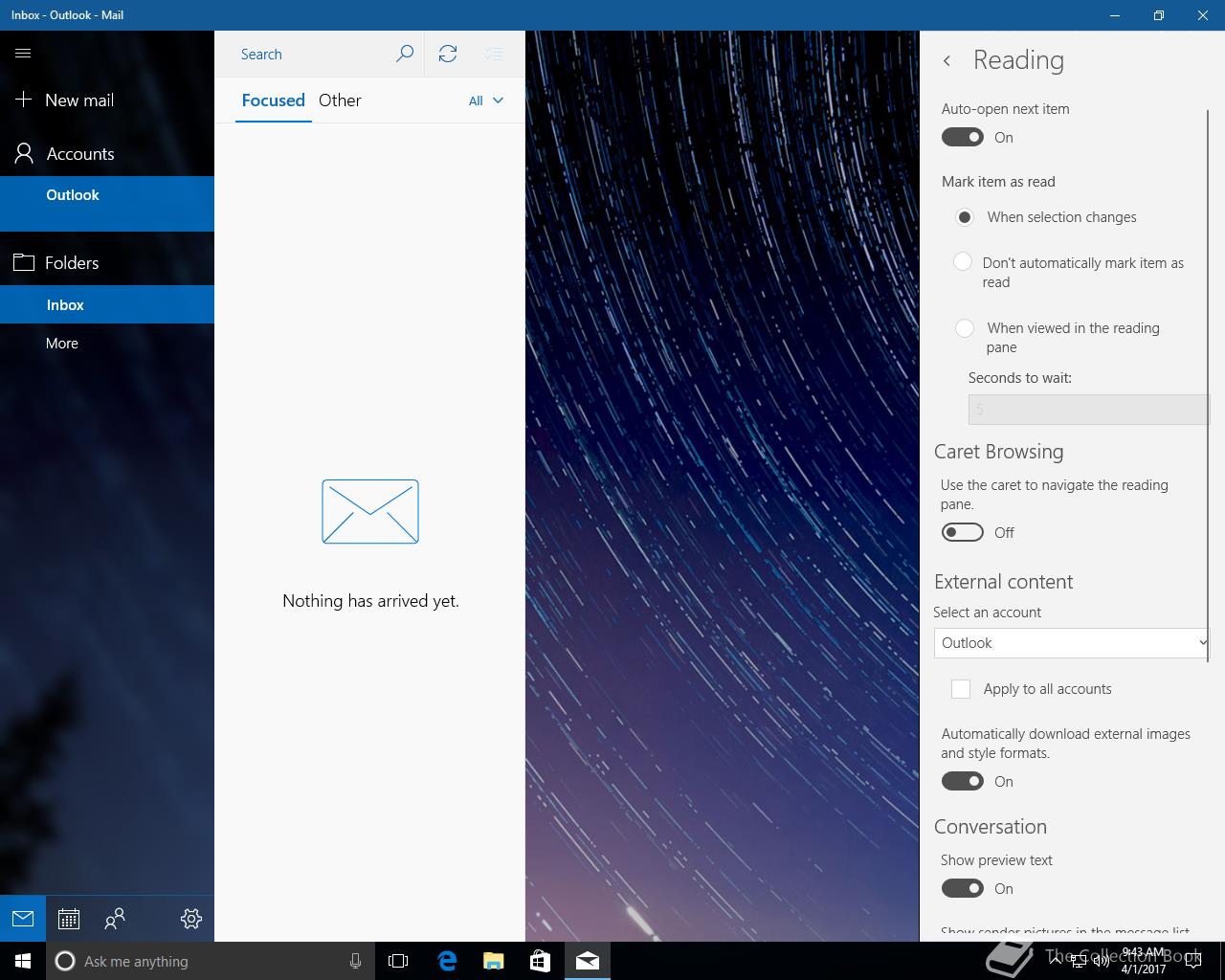Switch to the Focused tab
Image resolution: width=1225 pixels, height=980 pixels.
[x=273, y=100]
